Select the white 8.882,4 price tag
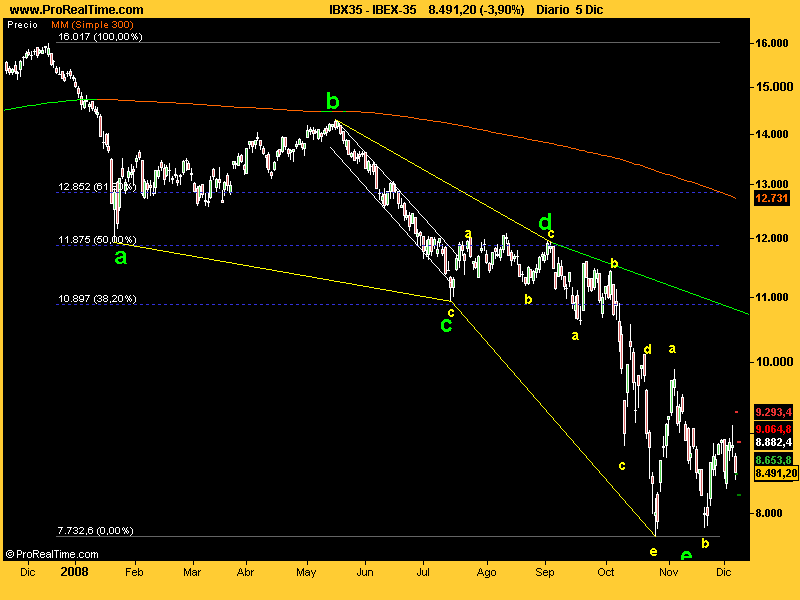Viewport: 800px width, 600px height. [773, 442]
